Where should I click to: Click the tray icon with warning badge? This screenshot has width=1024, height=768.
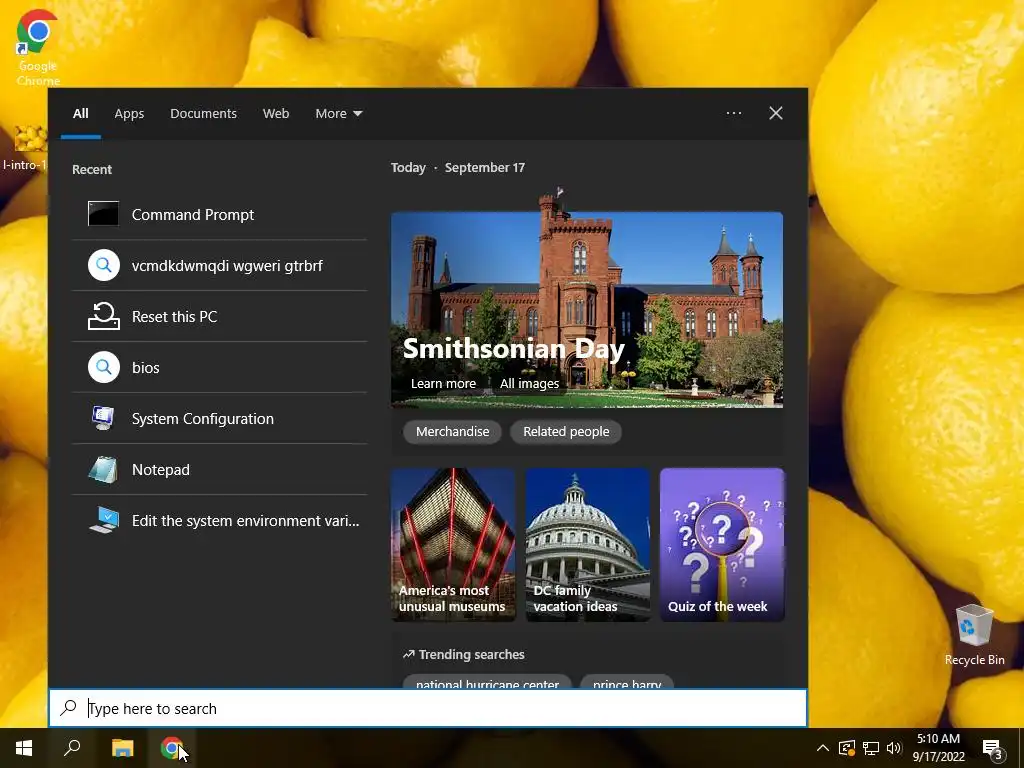(x=846, y=748)
